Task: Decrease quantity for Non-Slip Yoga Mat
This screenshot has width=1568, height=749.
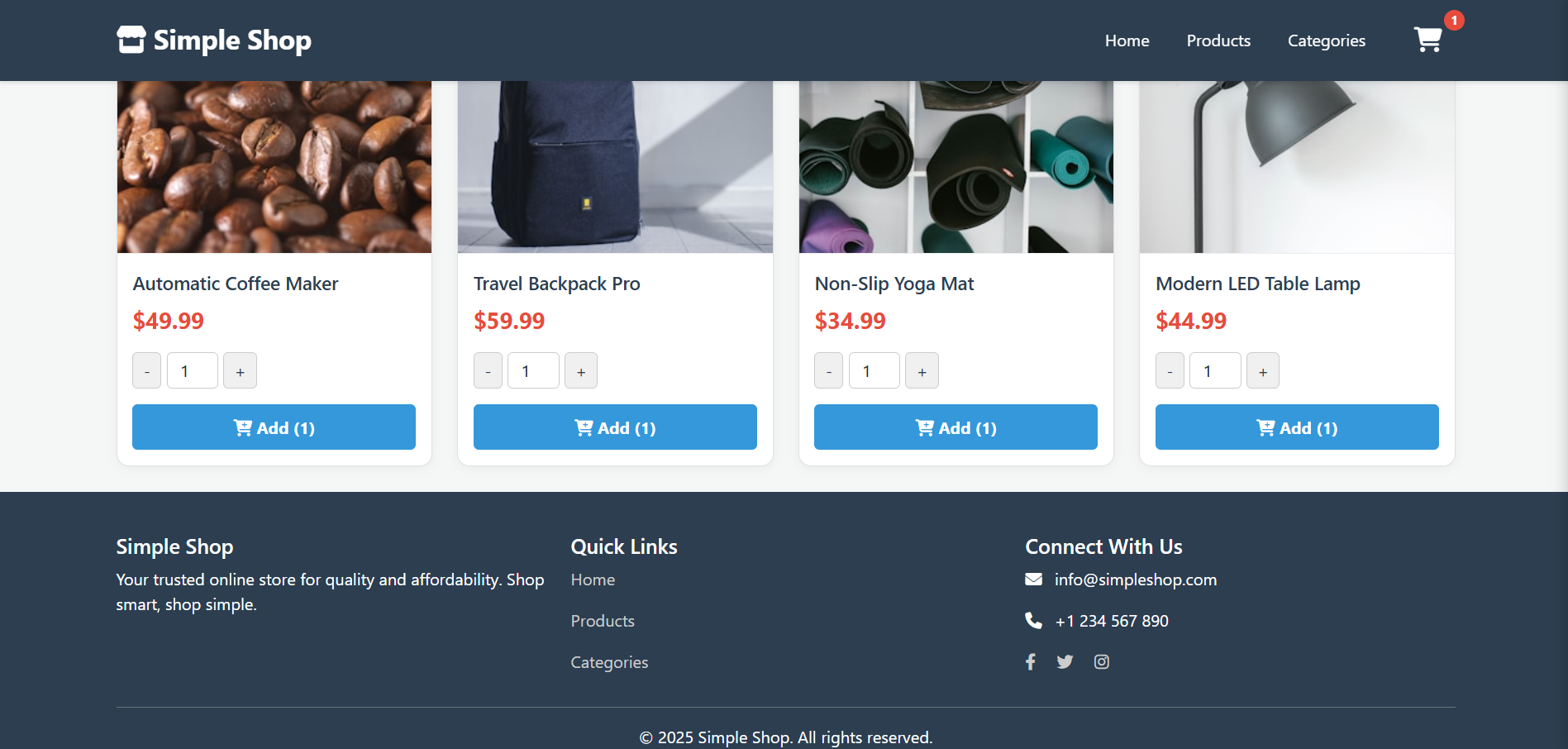Action: [x=828, y=370]
